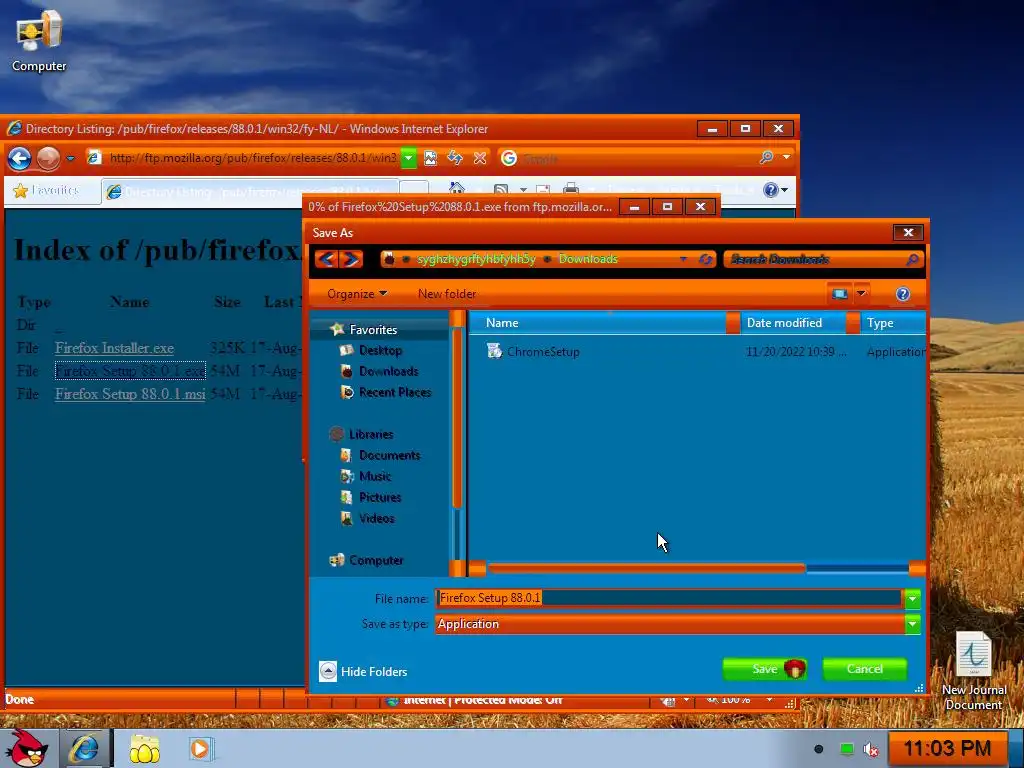Open the IE search provider dropdown
Image resolution: width=1024 pixels, height=768 pixels.
point(786,157)
